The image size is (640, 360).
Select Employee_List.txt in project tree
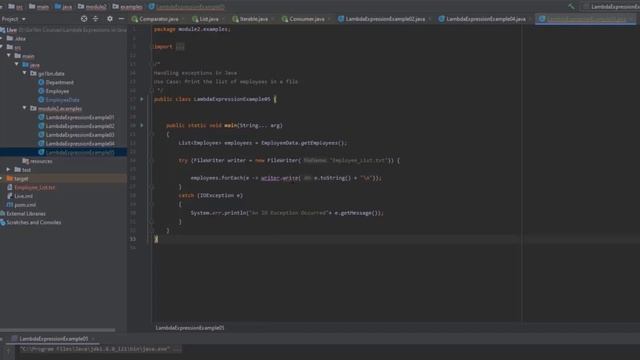click(35, 187)
